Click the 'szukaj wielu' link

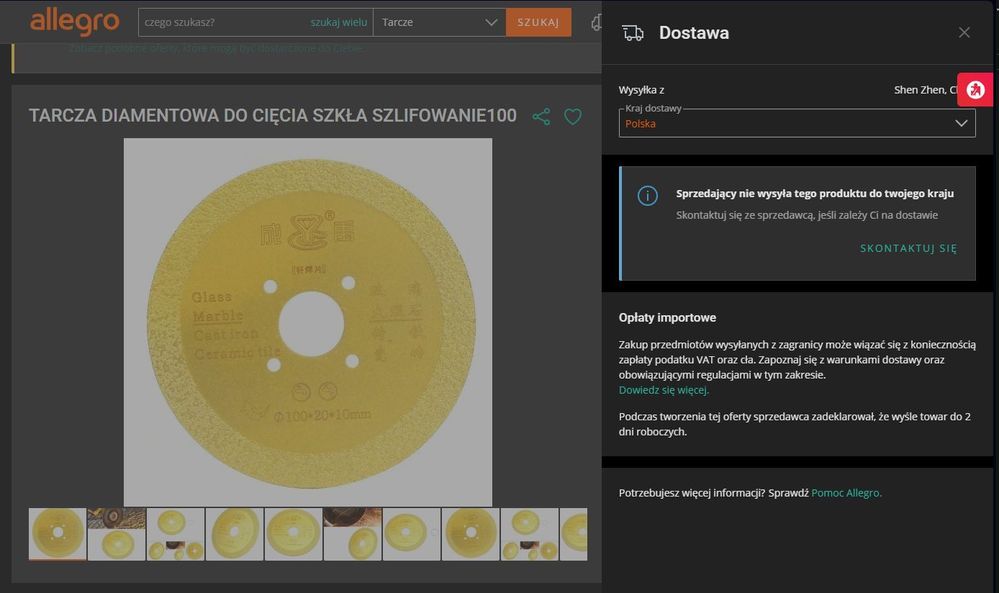pos(338,22)
